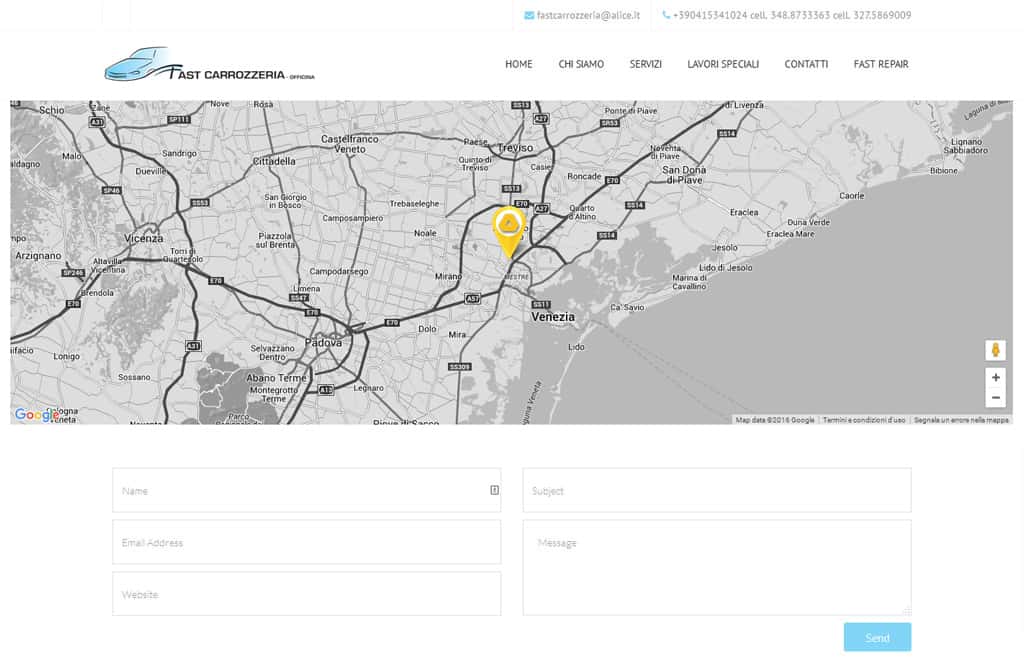Click the Lido di Jesolo map label

click(x=726, y=268)
